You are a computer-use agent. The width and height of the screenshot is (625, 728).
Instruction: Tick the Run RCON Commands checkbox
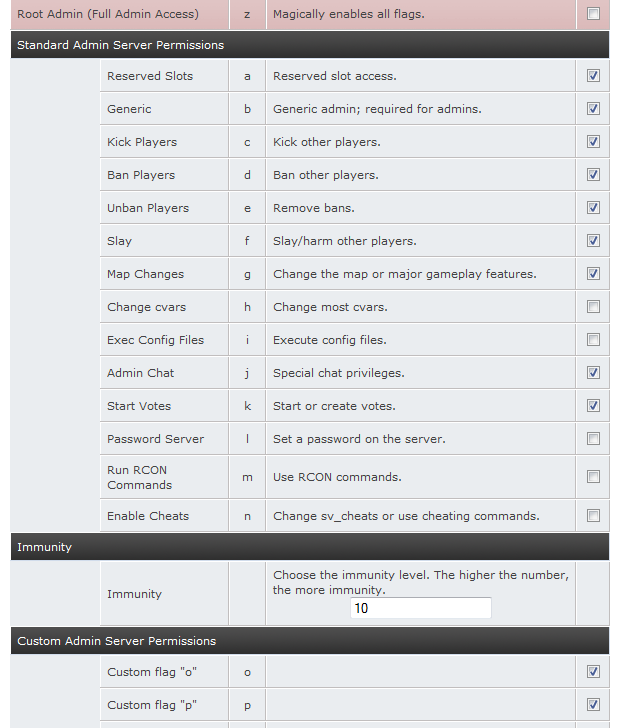593,477
